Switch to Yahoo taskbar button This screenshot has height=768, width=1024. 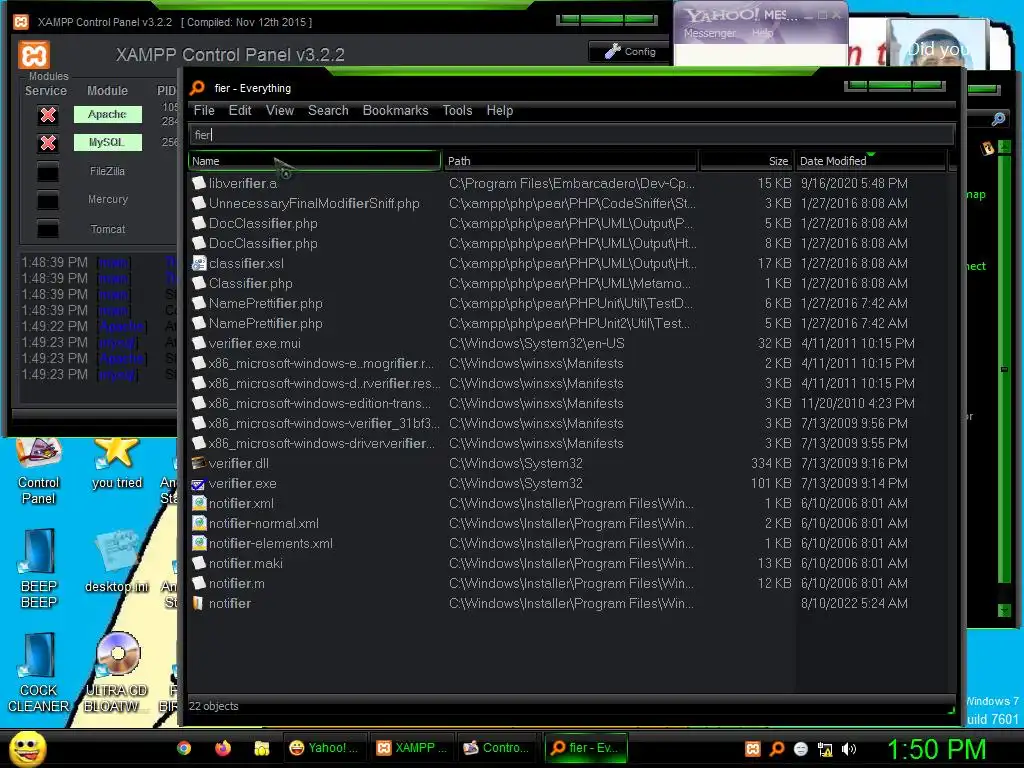[x=324, y=748]
